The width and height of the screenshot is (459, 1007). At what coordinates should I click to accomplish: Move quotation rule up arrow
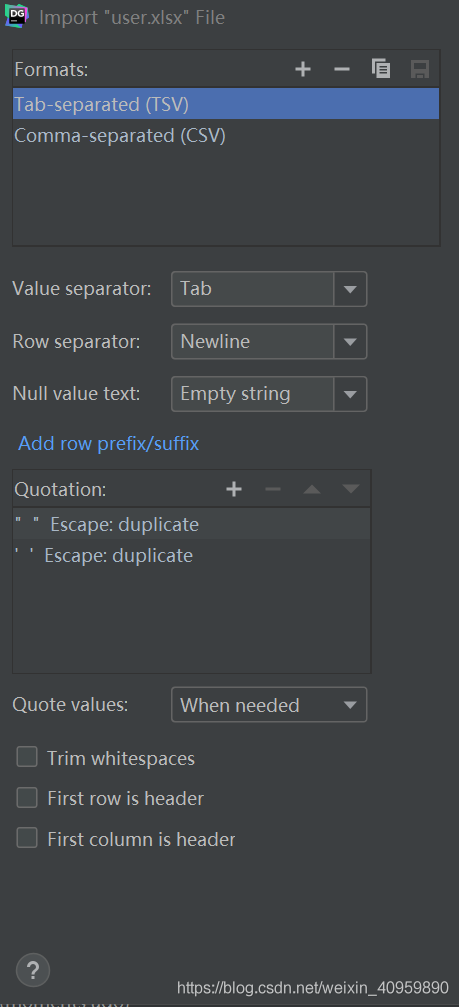312,489
